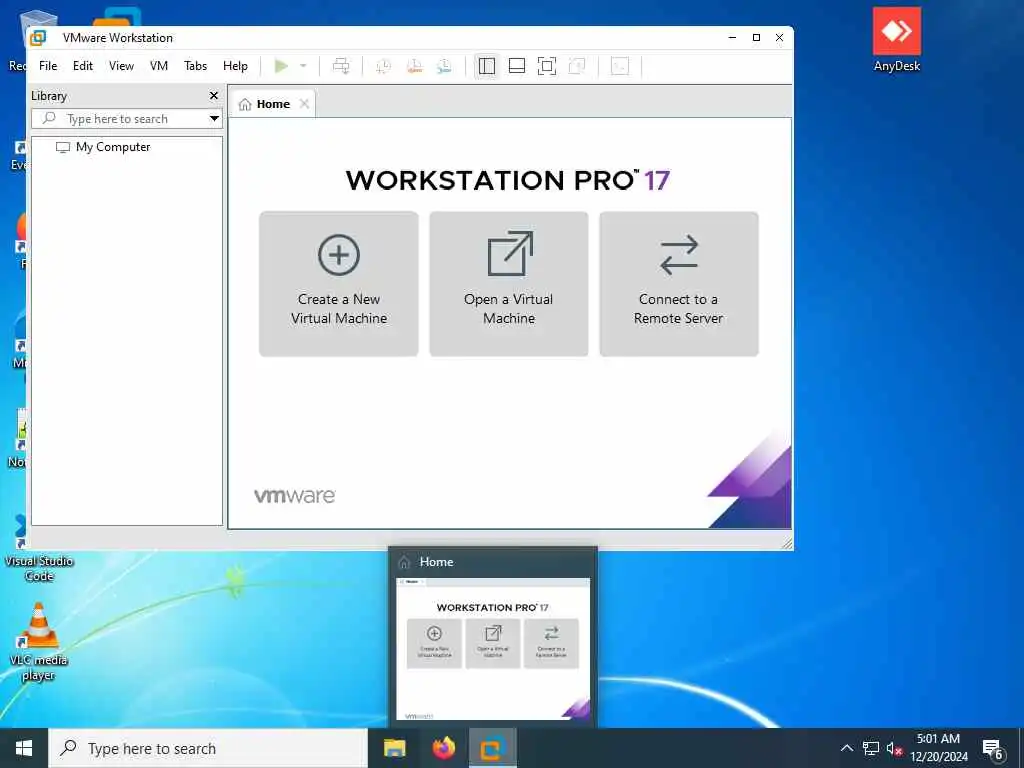Click the Windows Start button

(24, 748)
